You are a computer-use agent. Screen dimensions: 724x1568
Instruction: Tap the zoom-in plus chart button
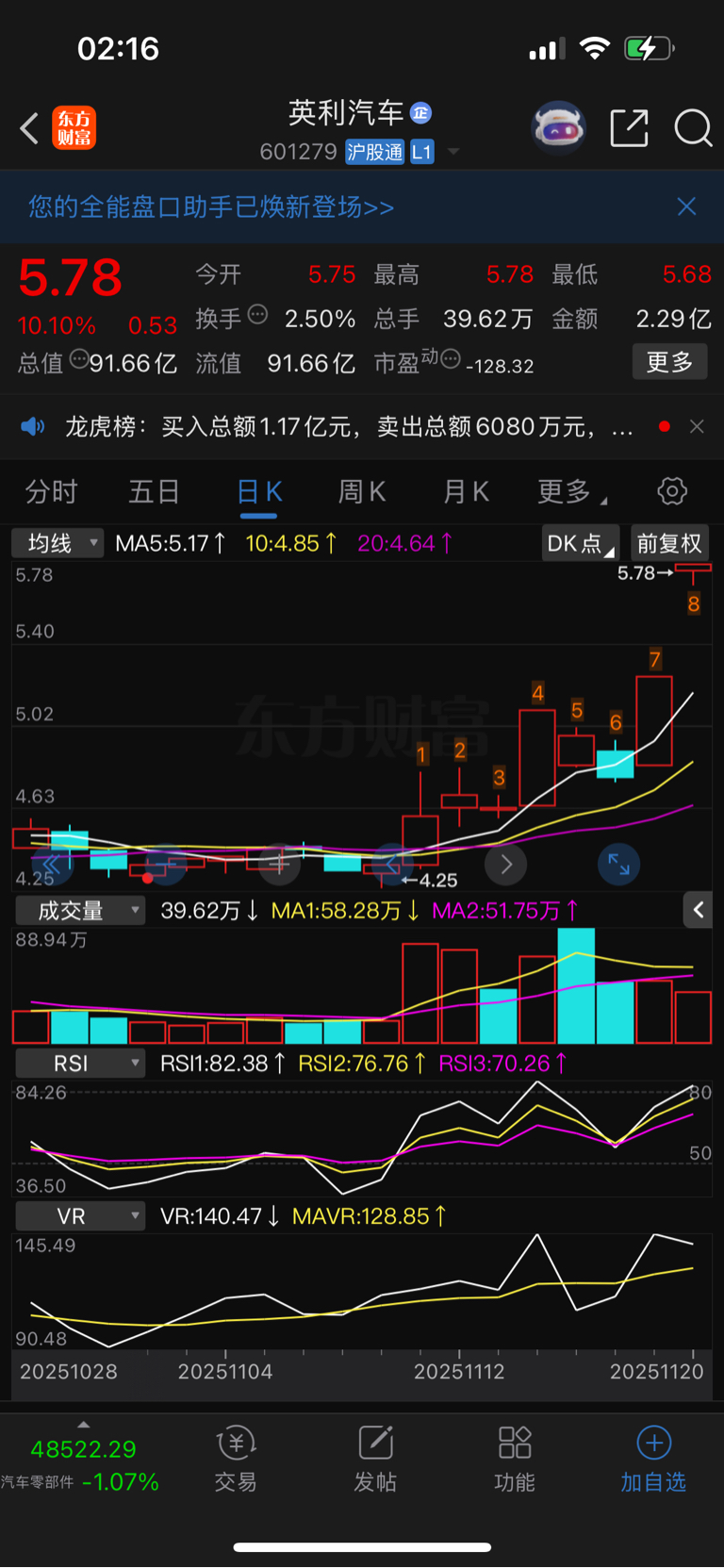click(280, 865)
